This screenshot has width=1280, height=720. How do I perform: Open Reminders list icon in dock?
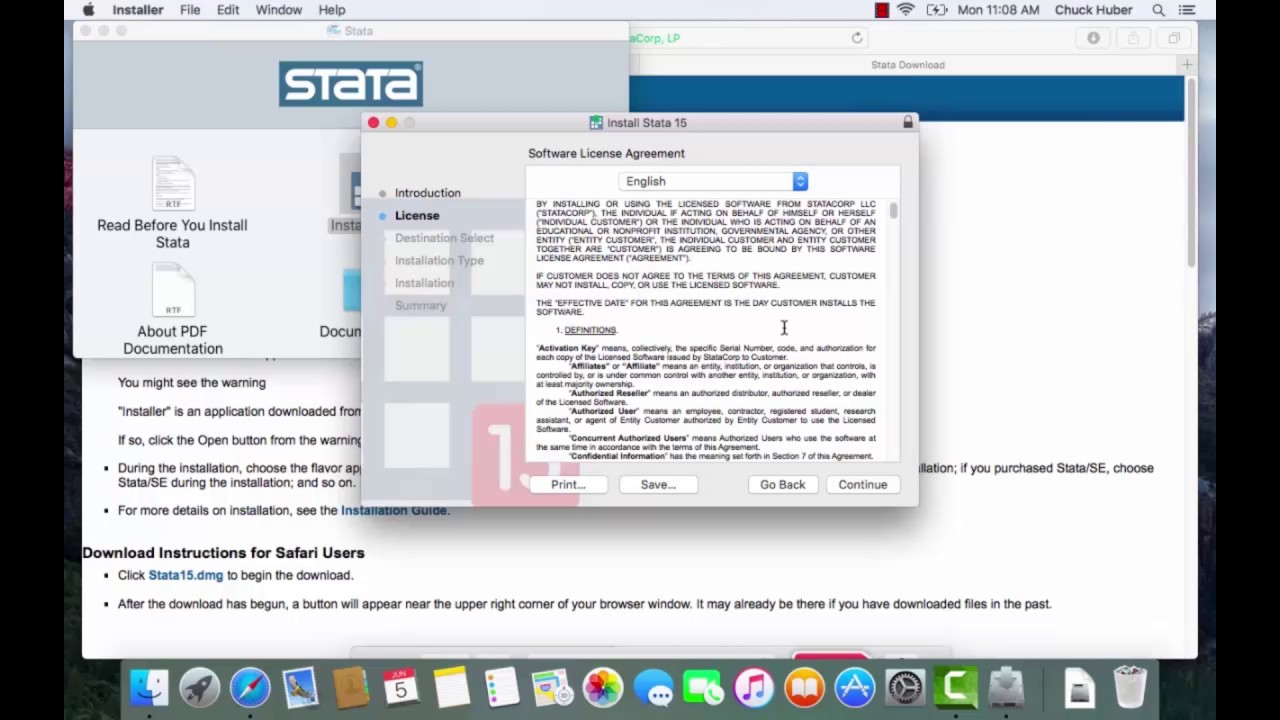point(502,688)
